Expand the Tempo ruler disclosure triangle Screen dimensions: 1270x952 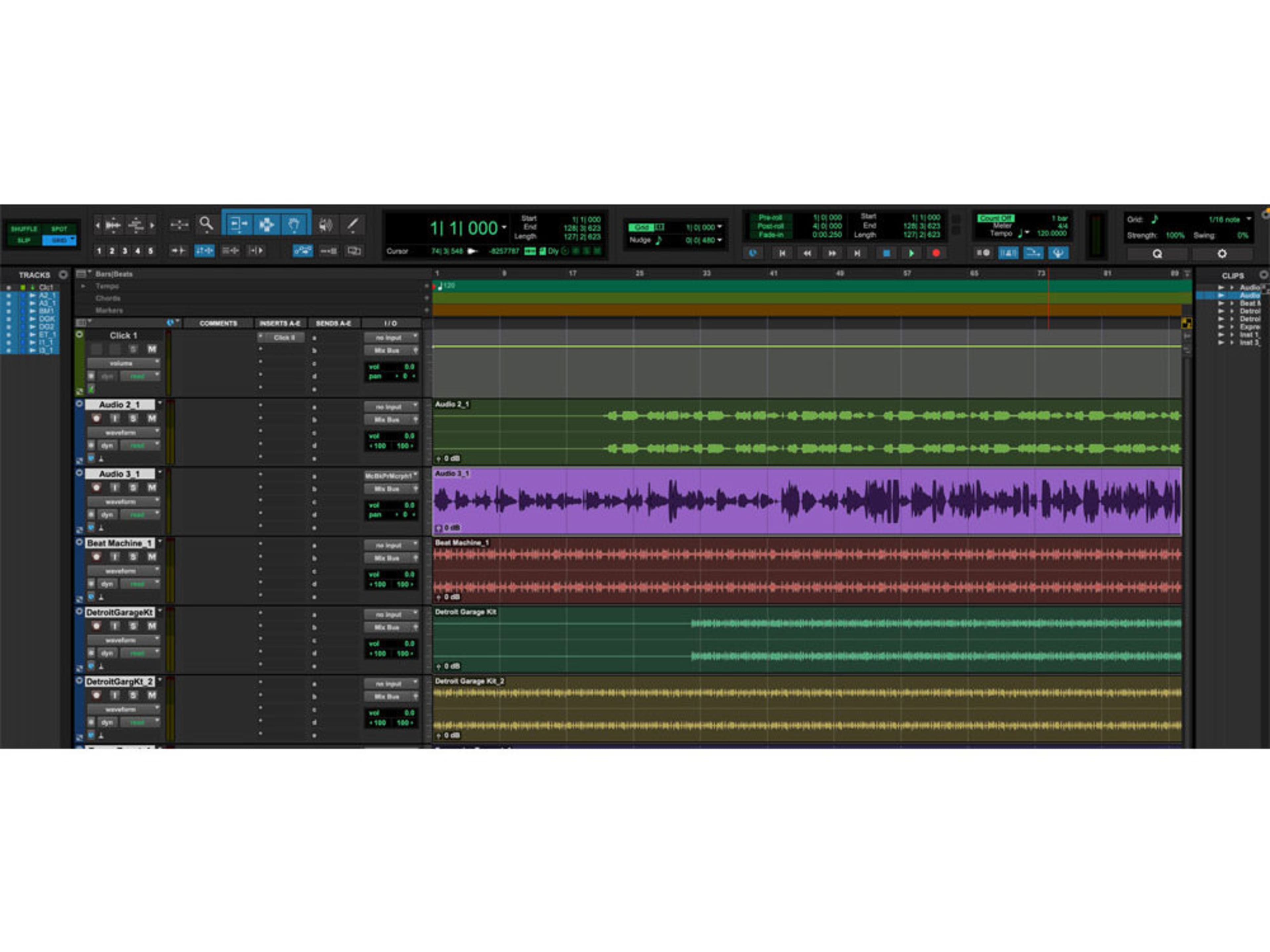[x=83, y=286]
